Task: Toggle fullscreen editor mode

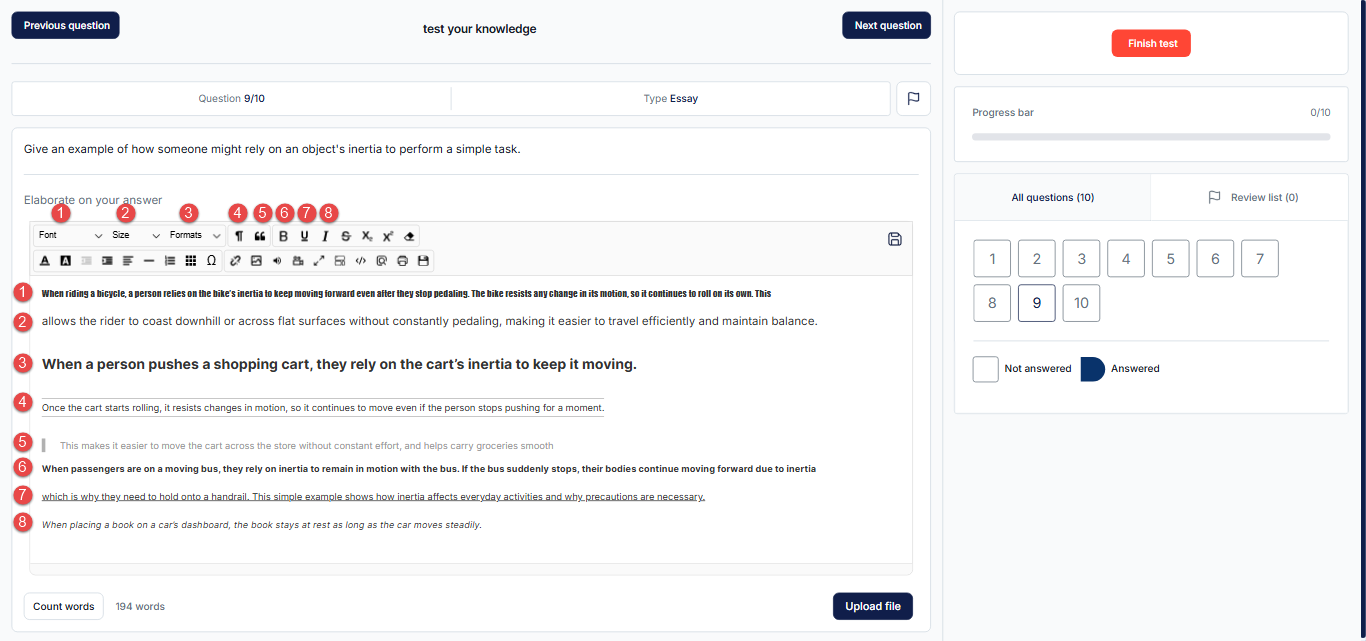Action: (x=319, y=261)
